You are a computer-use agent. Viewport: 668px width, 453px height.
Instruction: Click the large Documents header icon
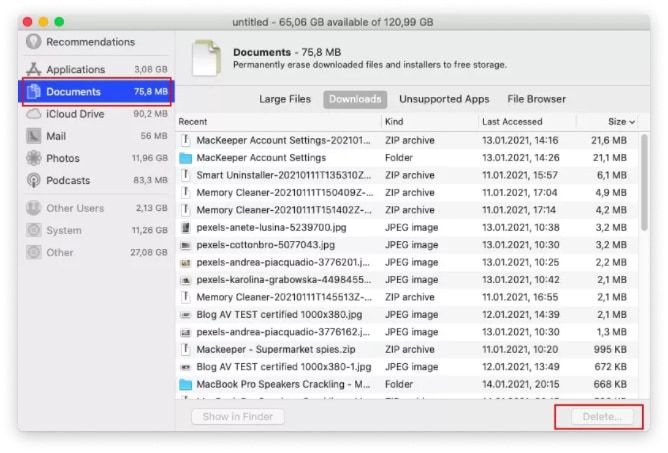(x=207, y=58)
